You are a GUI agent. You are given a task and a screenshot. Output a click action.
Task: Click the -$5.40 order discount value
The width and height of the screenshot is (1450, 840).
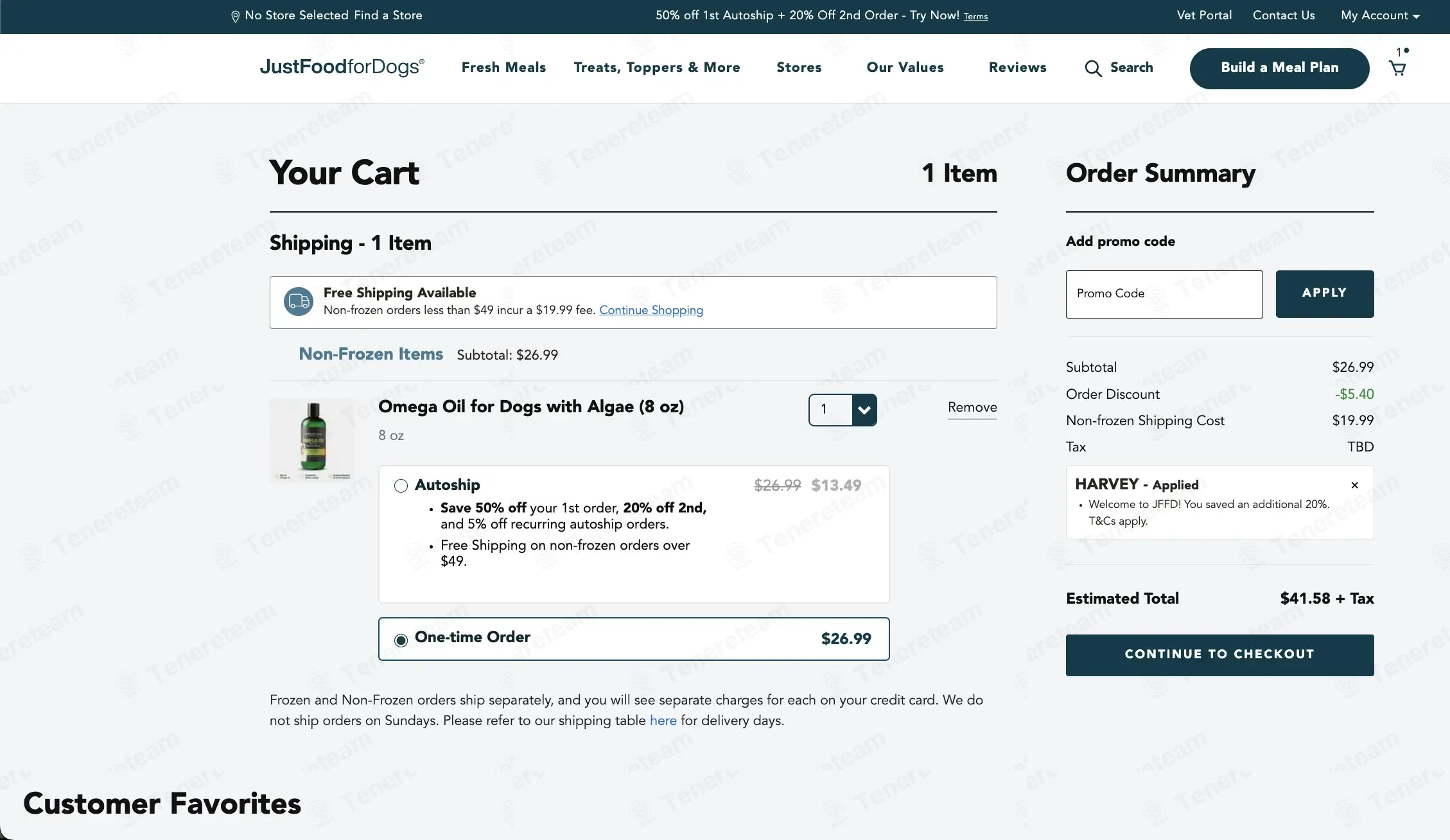point(1354,394)
